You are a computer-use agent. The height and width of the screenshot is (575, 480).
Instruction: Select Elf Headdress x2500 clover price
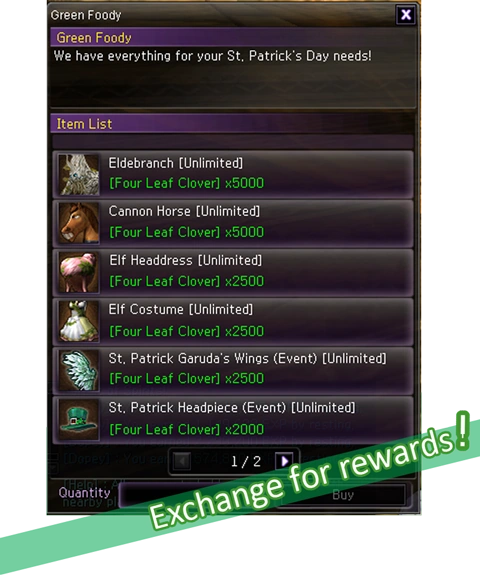pyautogui.click(x=187, y=282)
